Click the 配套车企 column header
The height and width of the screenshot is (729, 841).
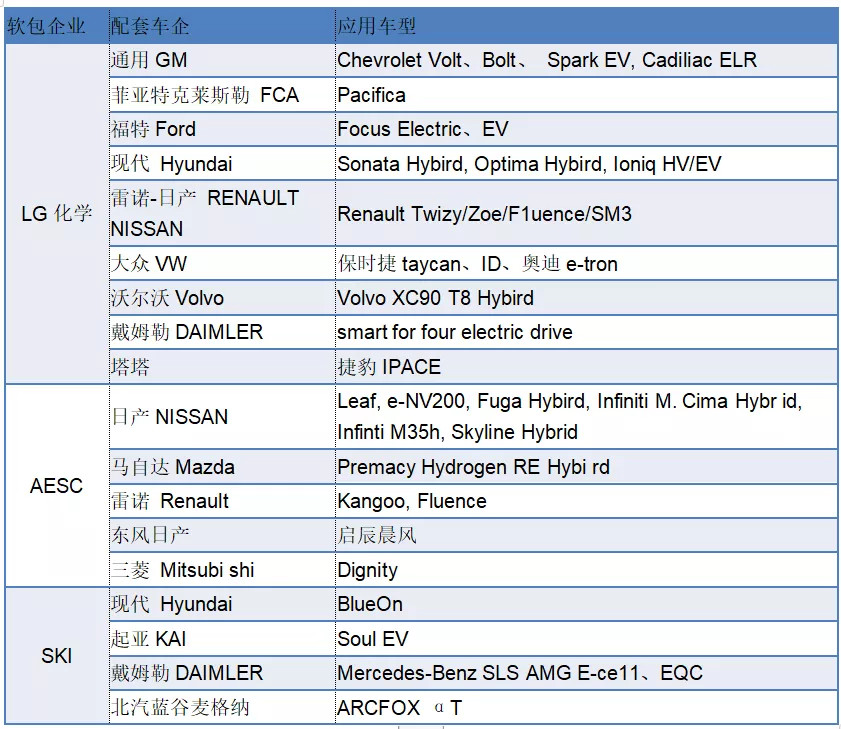pyautogui.click(x=222, y=26)
